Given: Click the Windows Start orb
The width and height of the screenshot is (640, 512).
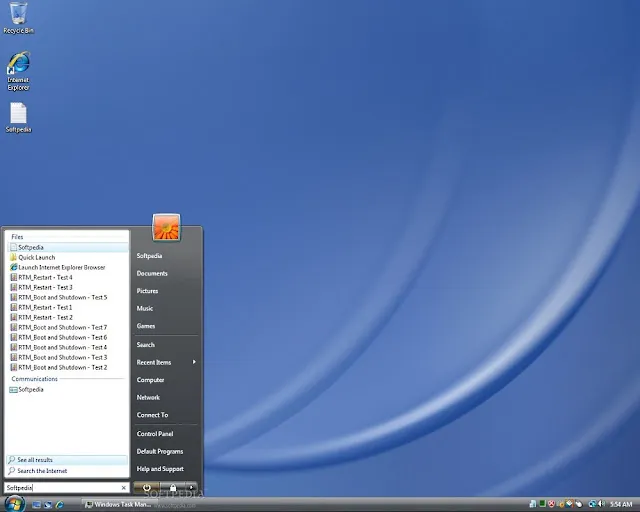Looking at the screenshot, I should click(15, 504).
